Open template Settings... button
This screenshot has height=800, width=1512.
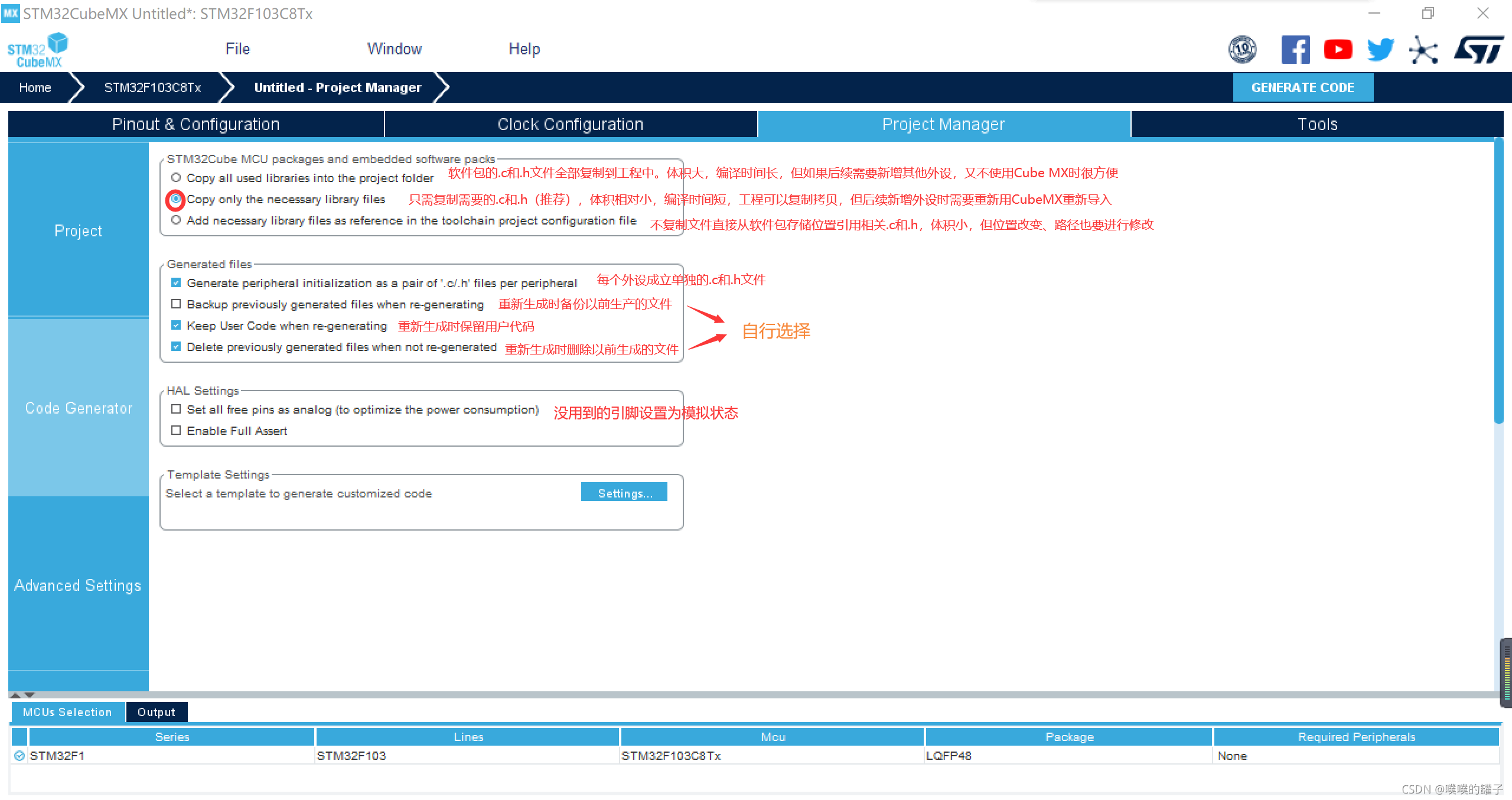coord(624,493)
